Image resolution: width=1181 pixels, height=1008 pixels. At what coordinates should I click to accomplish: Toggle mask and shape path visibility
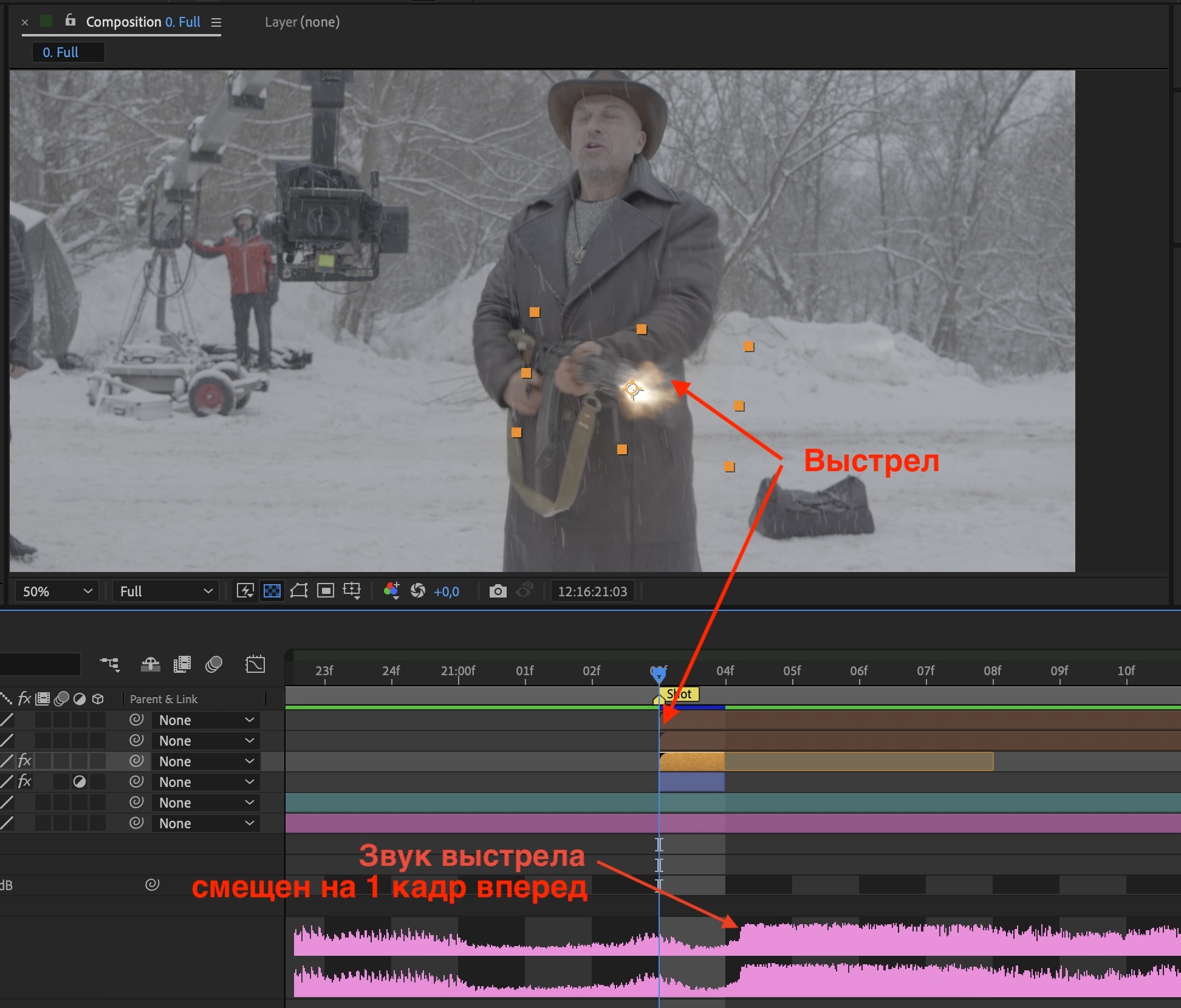[299, 591]
